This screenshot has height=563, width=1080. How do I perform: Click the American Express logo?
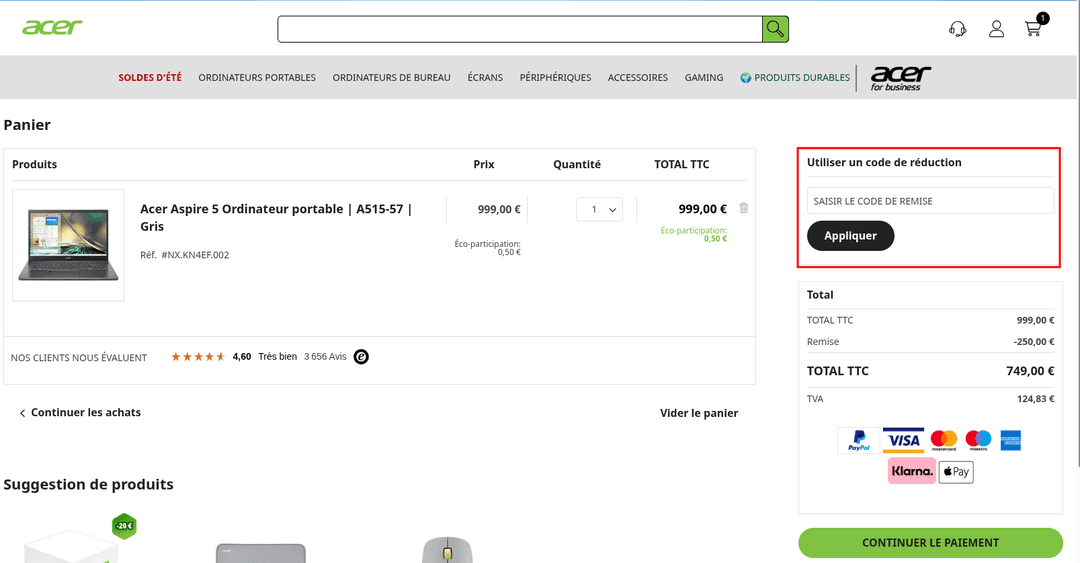[1010, 440]
